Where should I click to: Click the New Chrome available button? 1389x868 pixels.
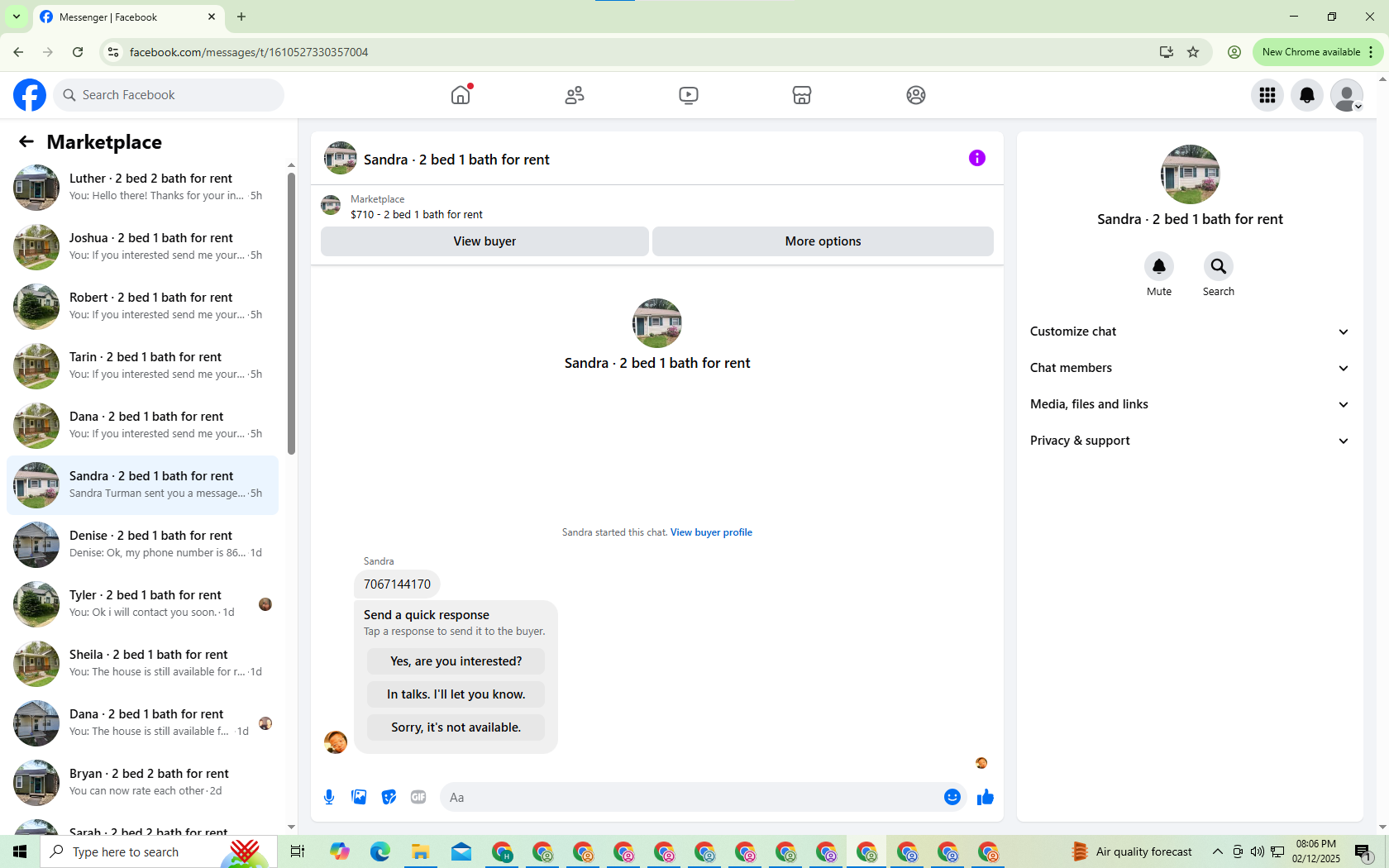(1317, 52)
